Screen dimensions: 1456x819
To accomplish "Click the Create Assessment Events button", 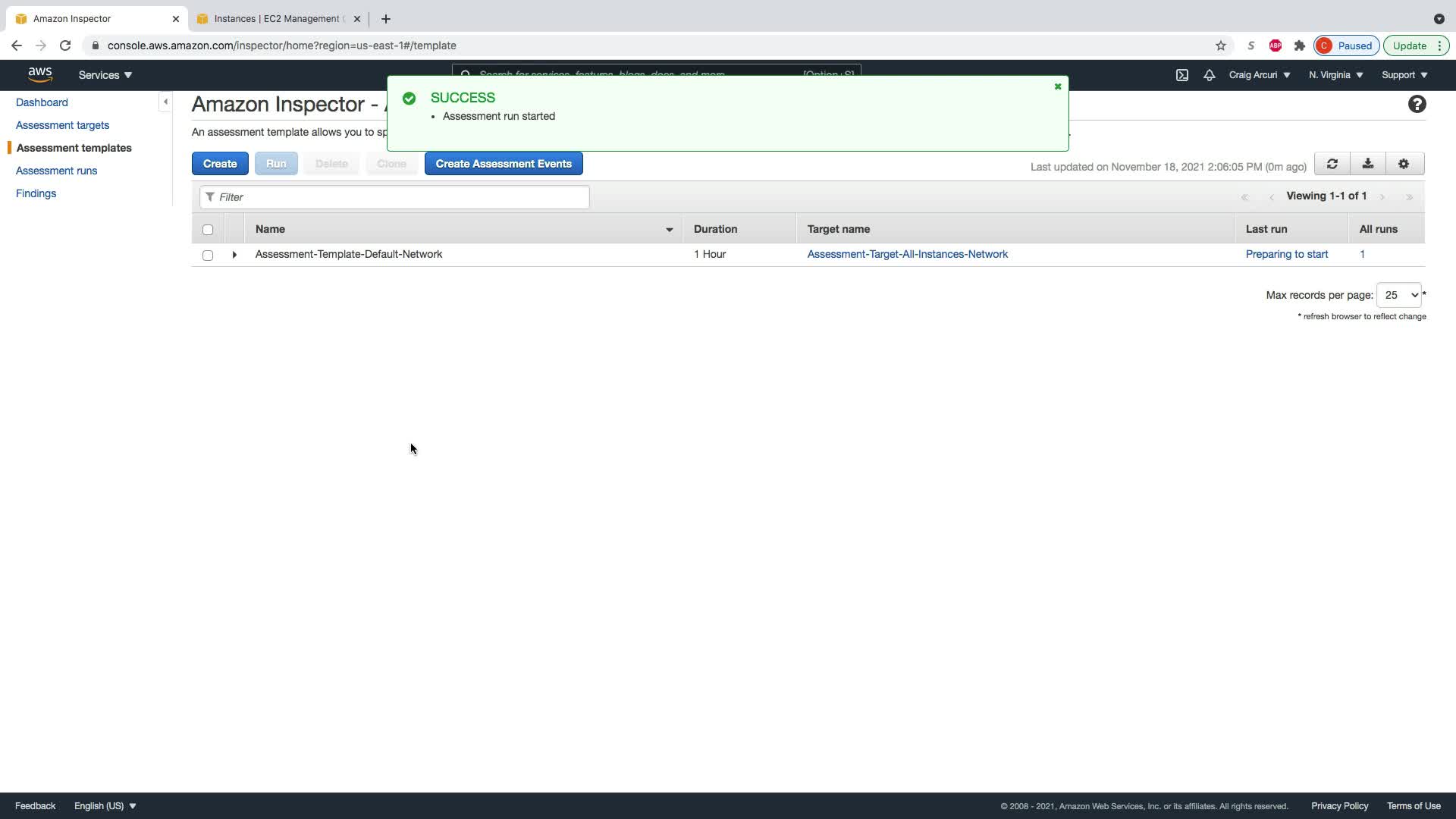I will click(x=504, y=164).
